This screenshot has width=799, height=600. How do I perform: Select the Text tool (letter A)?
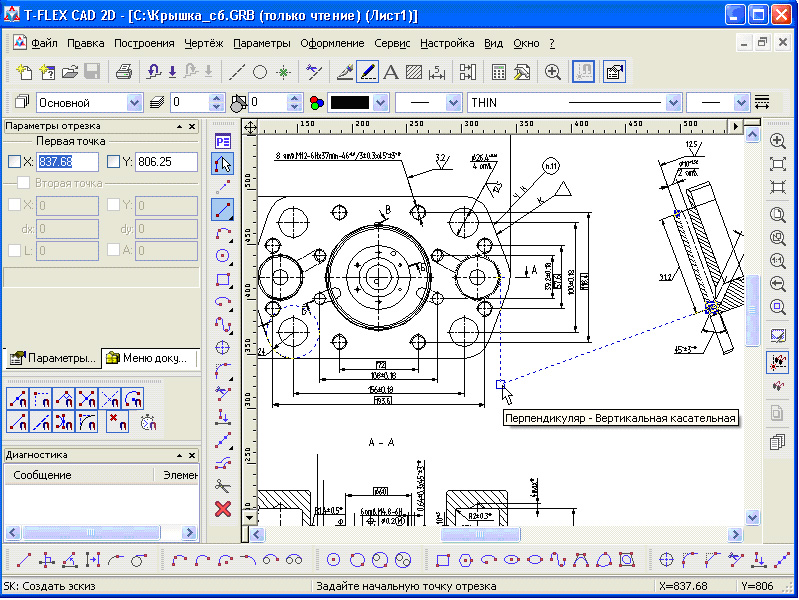(390, 72)
